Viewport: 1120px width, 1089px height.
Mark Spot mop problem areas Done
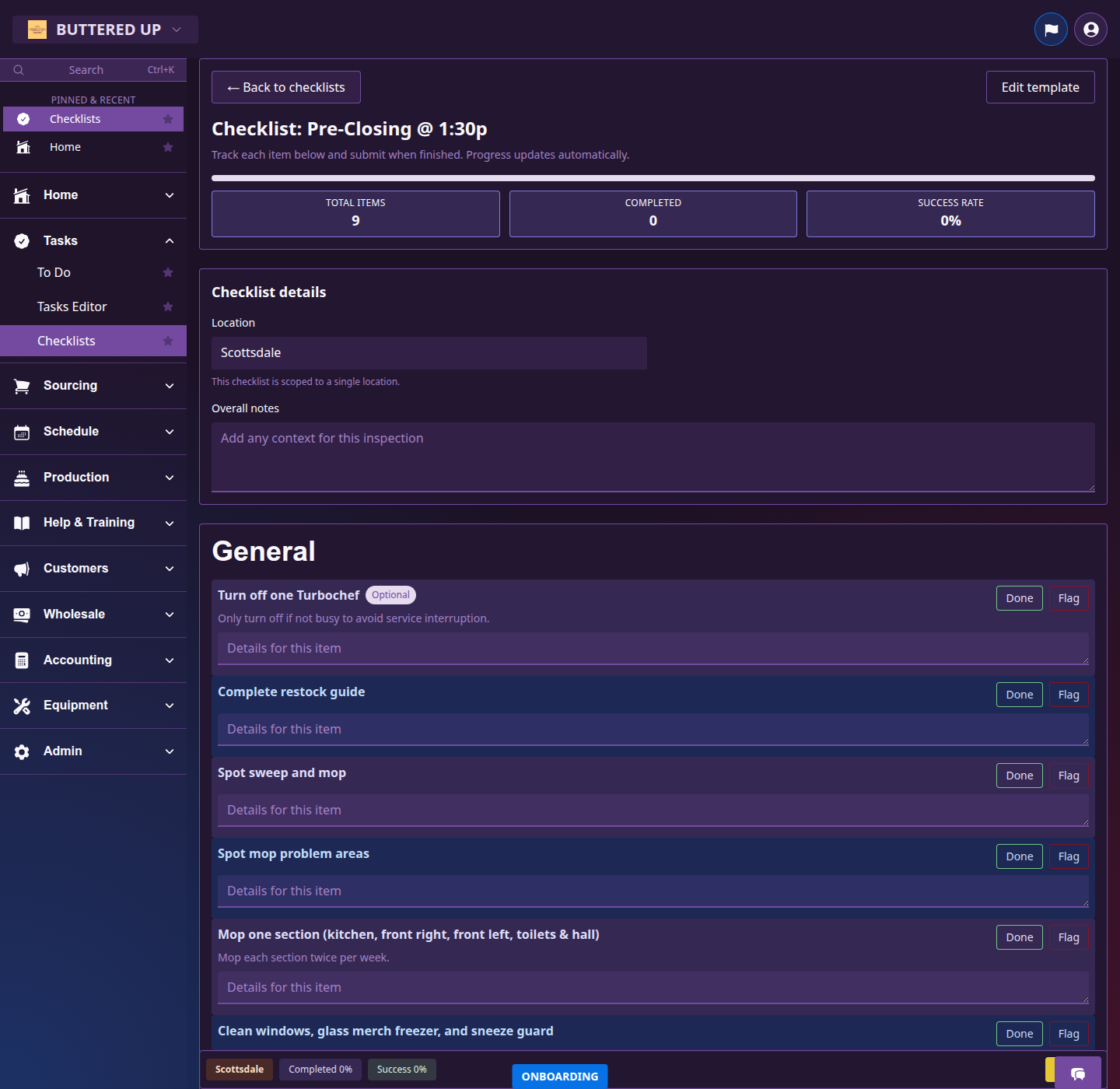(x=1020, y=856)
